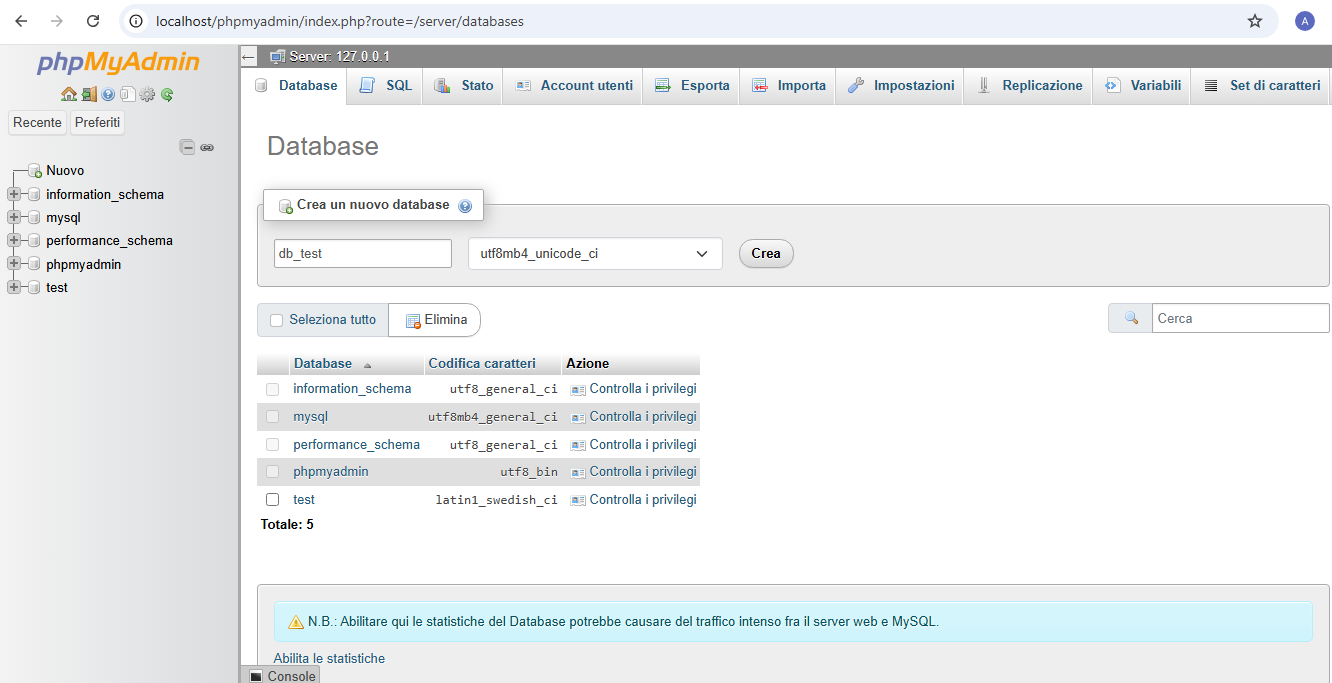Click the link-with-main-panel chain icon
This screenshot has height=683, width=1332.
[207, 147]
